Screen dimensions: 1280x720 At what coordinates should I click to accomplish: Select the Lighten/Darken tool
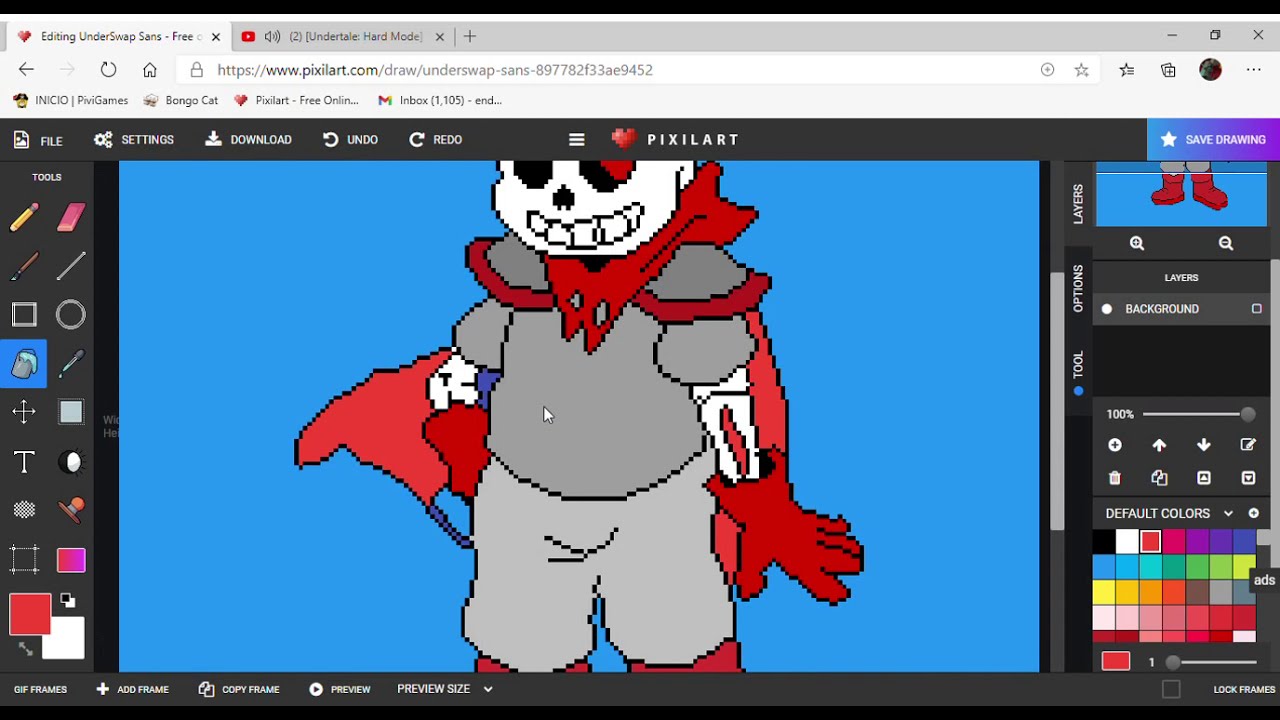tap(71, 462)
